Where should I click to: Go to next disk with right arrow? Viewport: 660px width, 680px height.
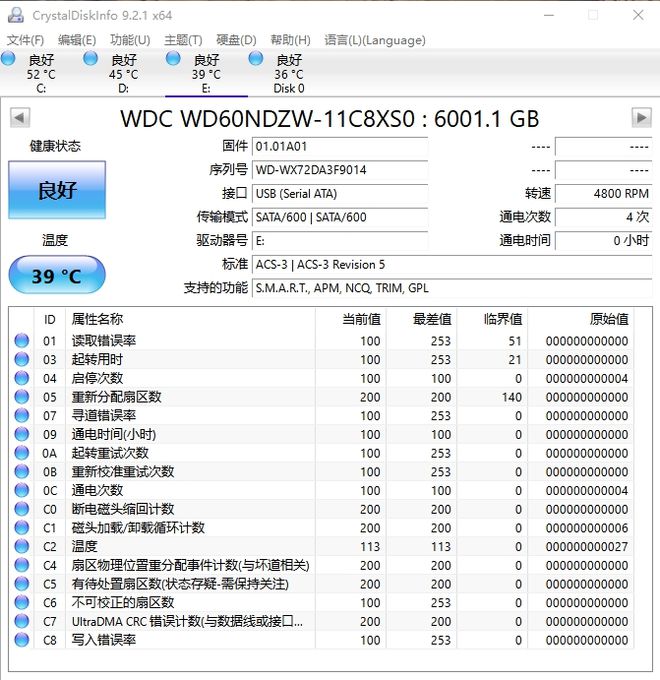pyautogui.click(x=641, y=118)
